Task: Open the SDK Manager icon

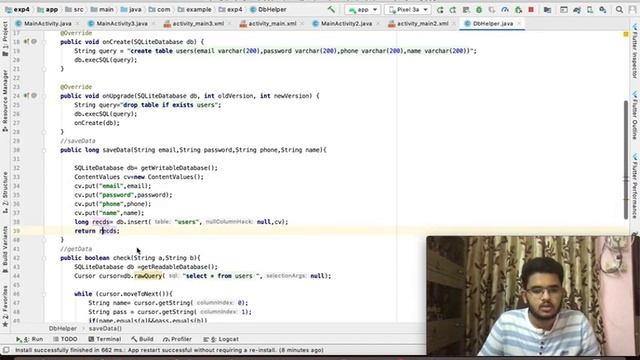Action: coord(603,9)
